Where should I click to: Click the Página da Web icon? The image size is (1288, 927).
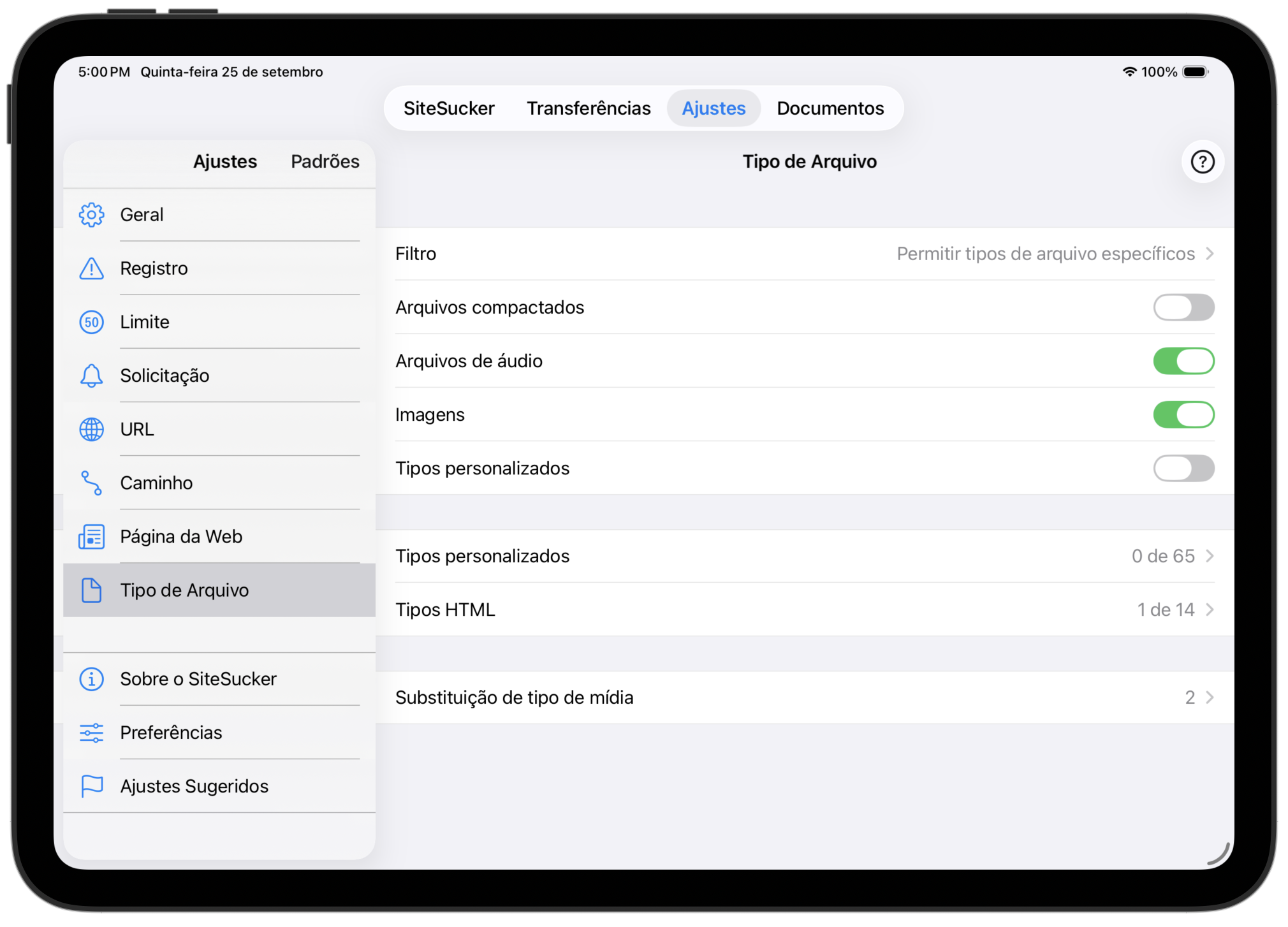tap(92, 536)
